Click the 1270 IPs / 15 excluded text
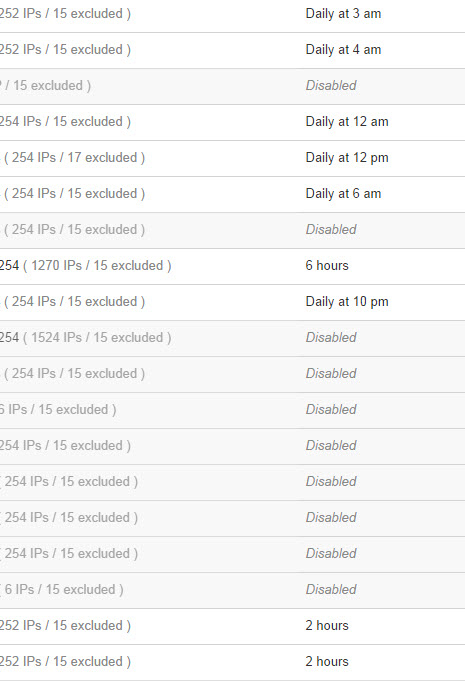This screenshot has width=465, height=684. [97, 266]
